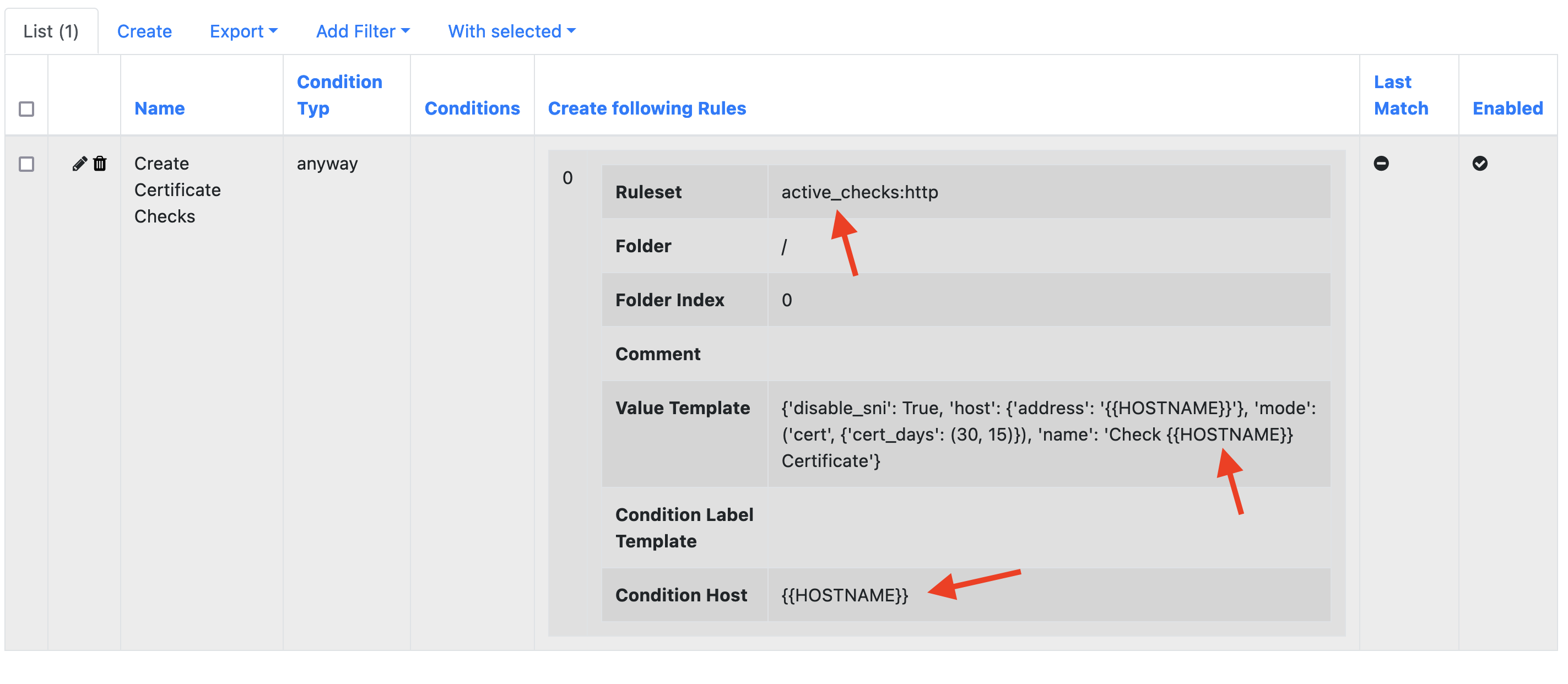
Task: Expand the Add Filter dropdown
Action: [362, 31]
